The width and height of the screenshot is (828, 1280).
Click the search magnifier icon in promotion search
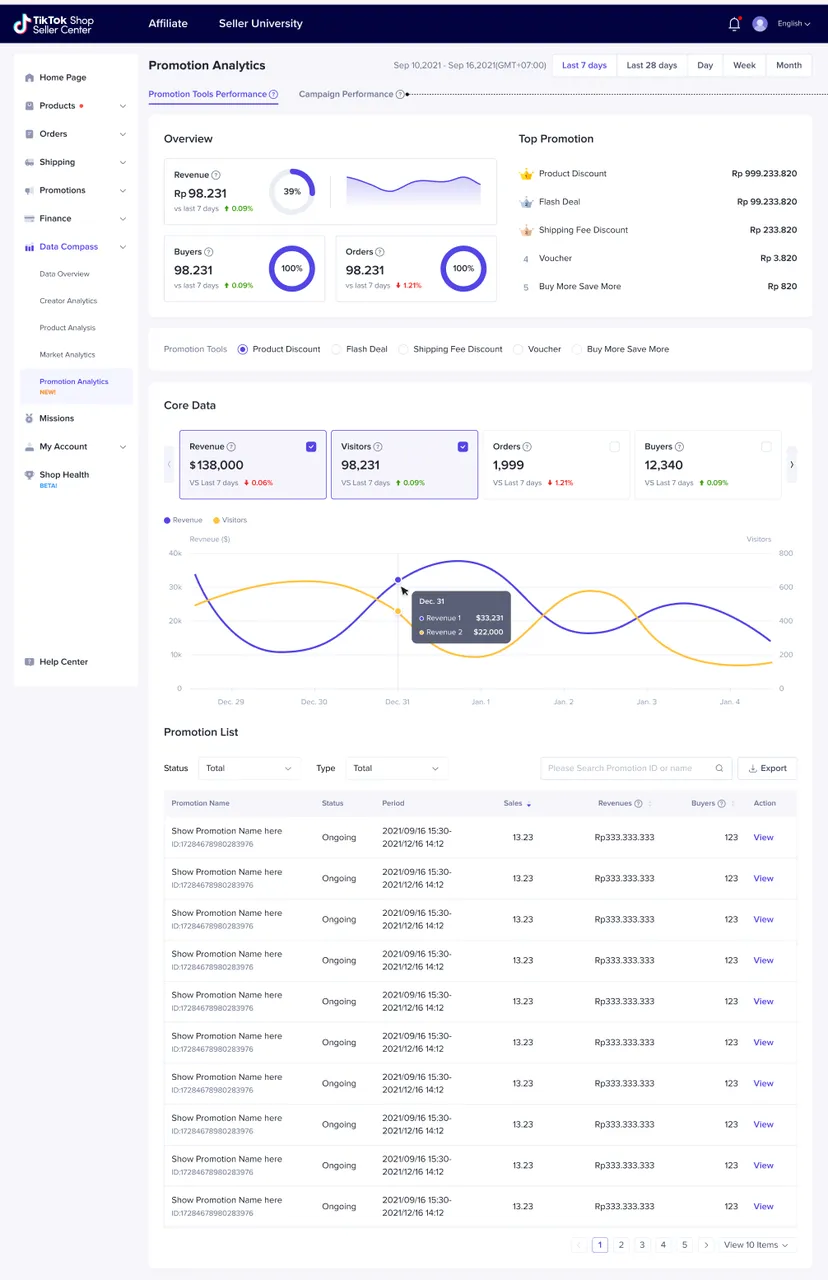coord(719,768)
